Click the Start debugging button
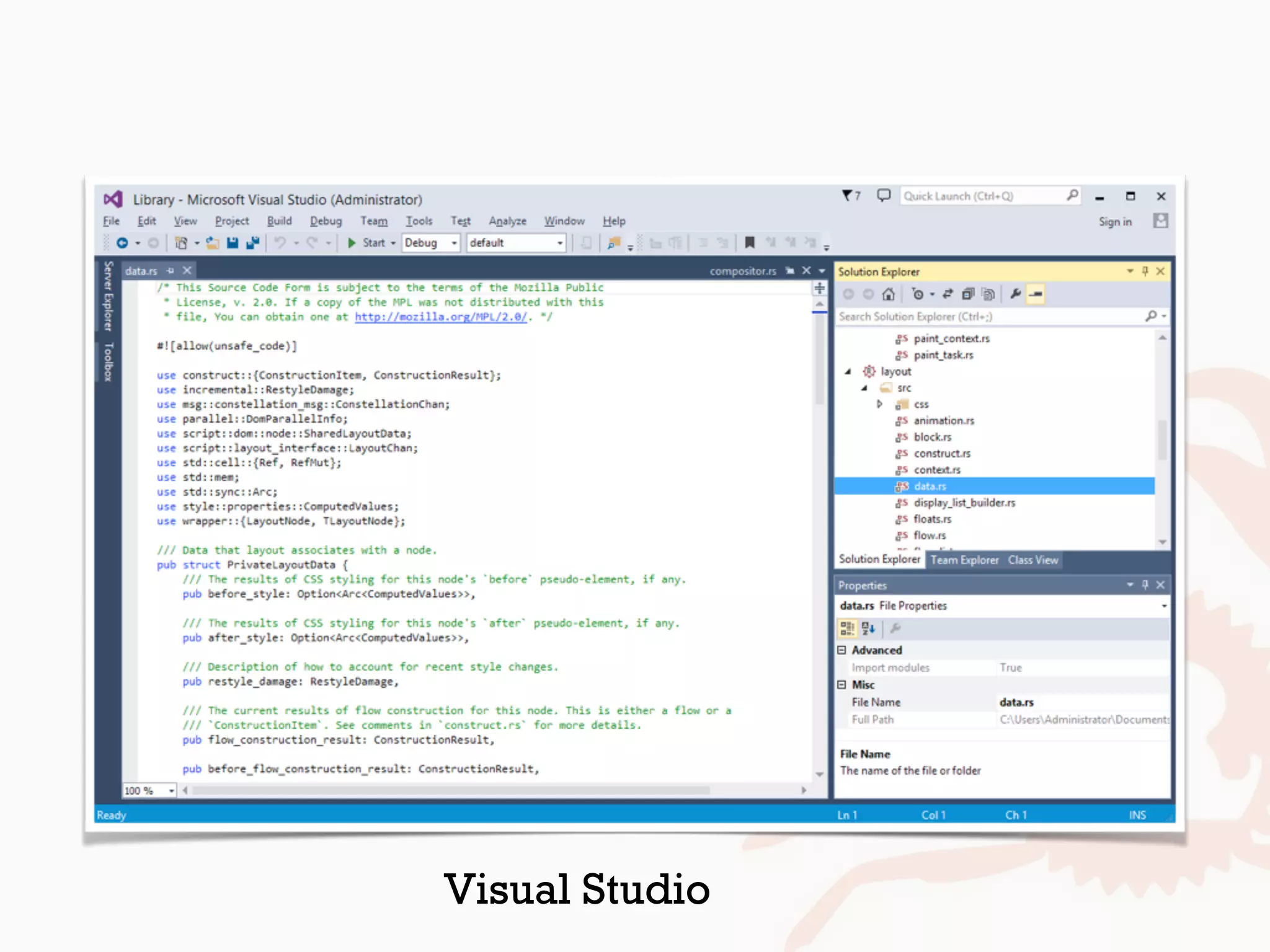The image size is (1270, 952). click(366, 243)
